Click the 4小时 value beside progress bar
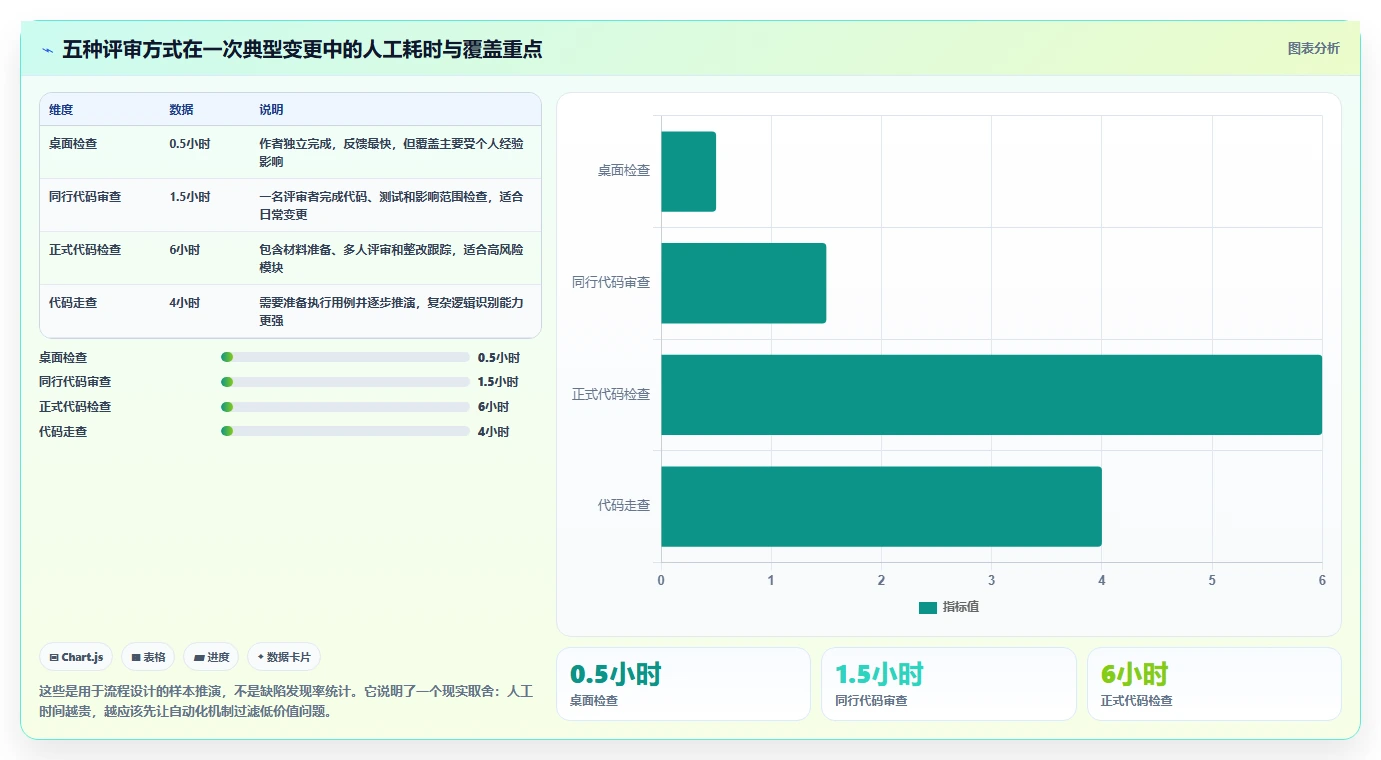This screenshot has width=1381, height=760. pos(493,432)
